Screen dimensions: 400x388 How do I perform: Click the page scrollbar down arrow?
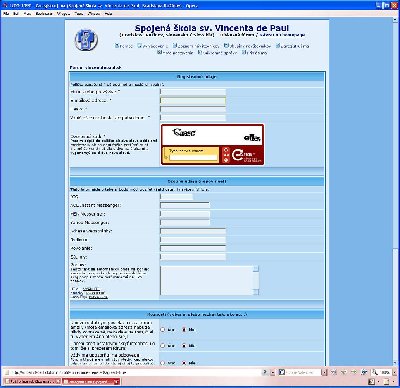(396, 363)
